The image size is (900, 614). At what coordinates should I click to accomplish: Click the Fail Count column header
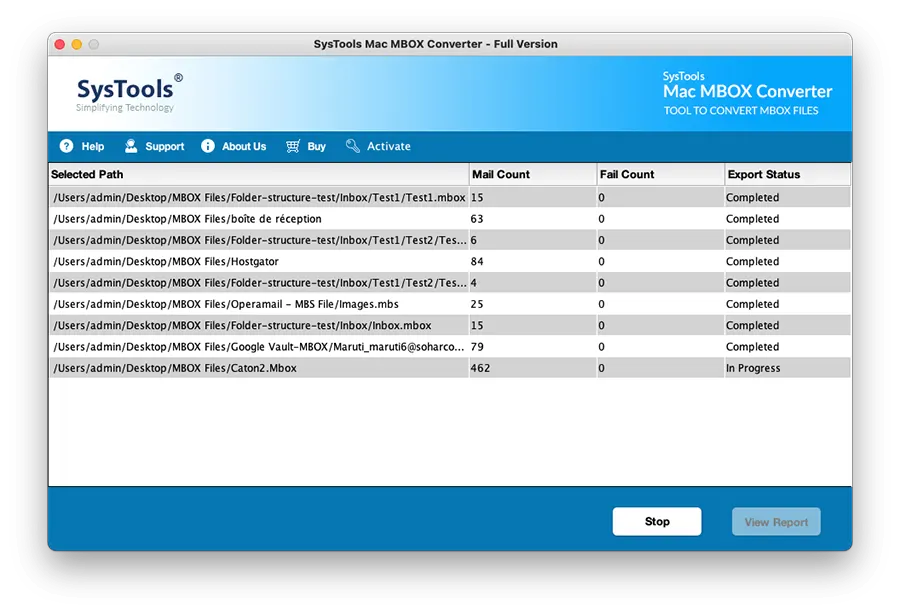(661, 174)
